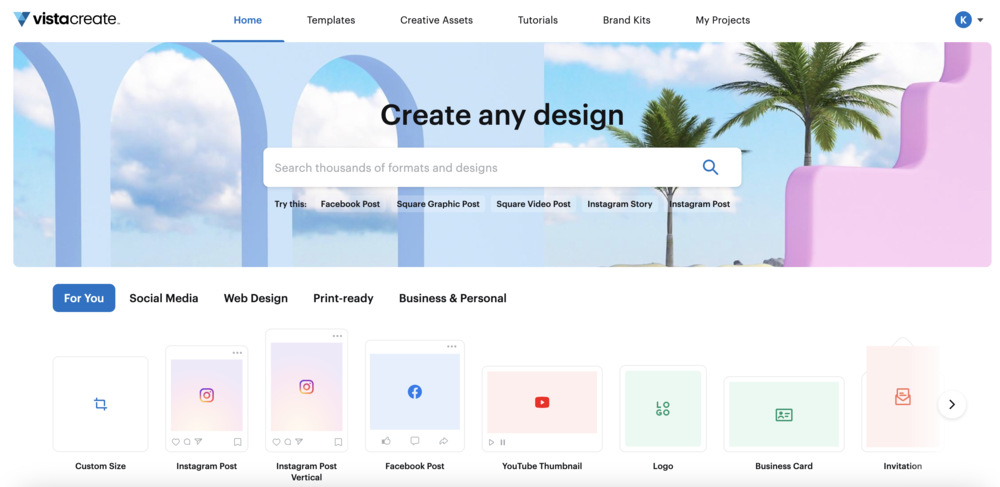Select the YouTube Thumbnail icon

(542, 402)
